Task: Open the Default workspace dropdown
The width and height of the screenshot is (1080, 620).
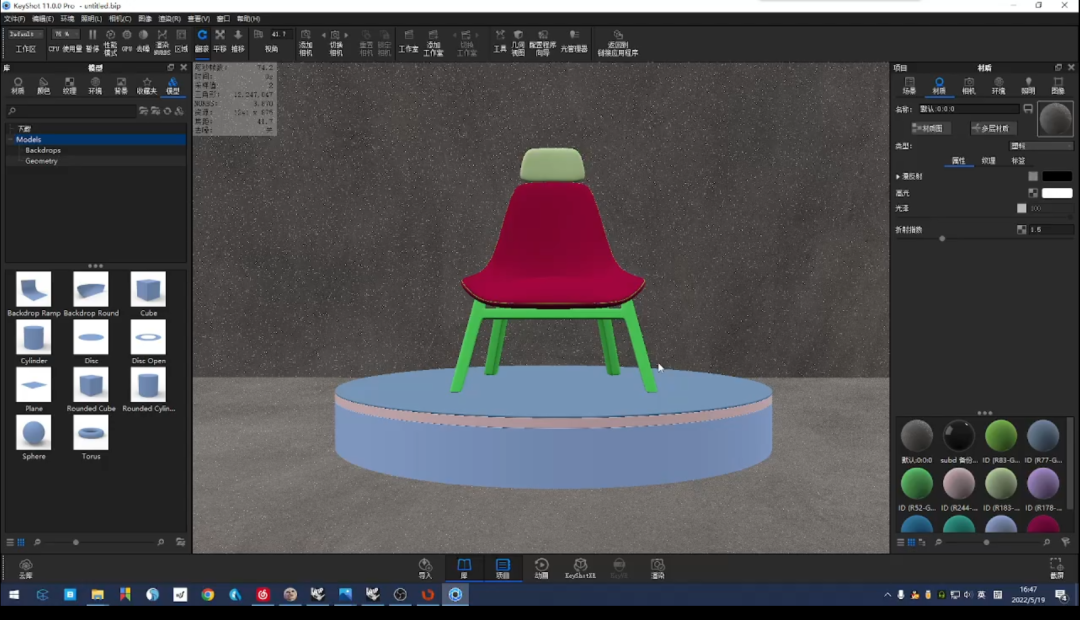Action: (x=25, y=34)
